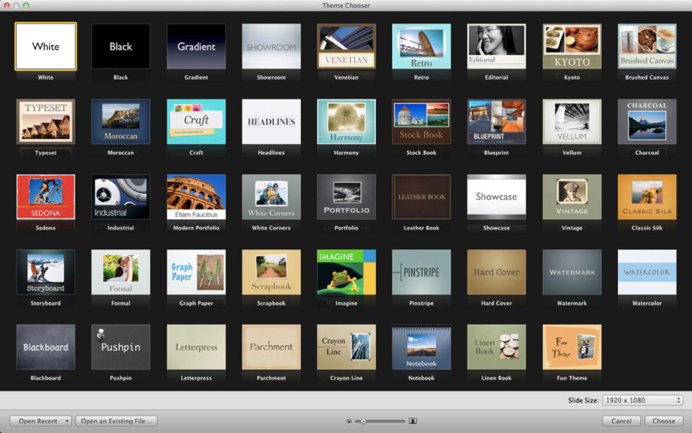Click the thumbnail size slider track

[380, 421]
